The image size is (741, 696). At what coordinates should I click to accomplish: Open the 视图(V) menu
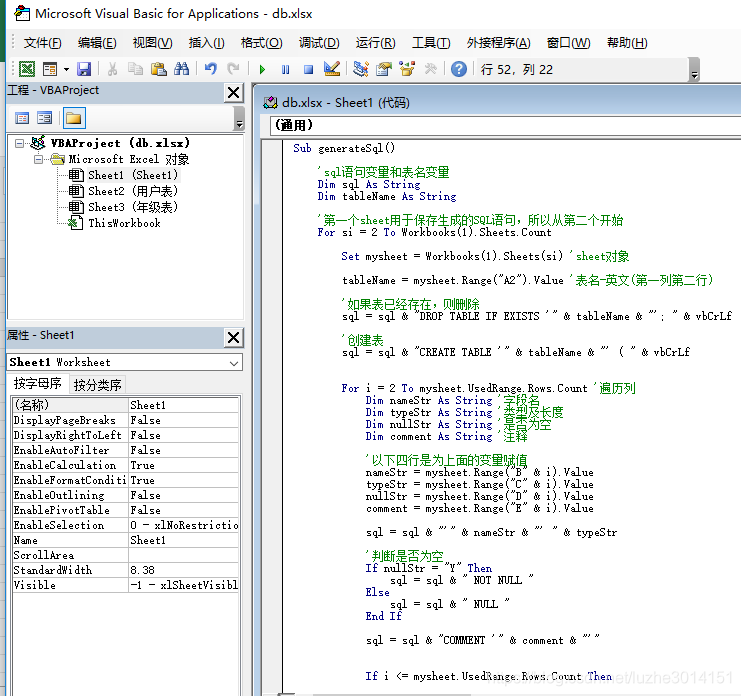(152, 43)
